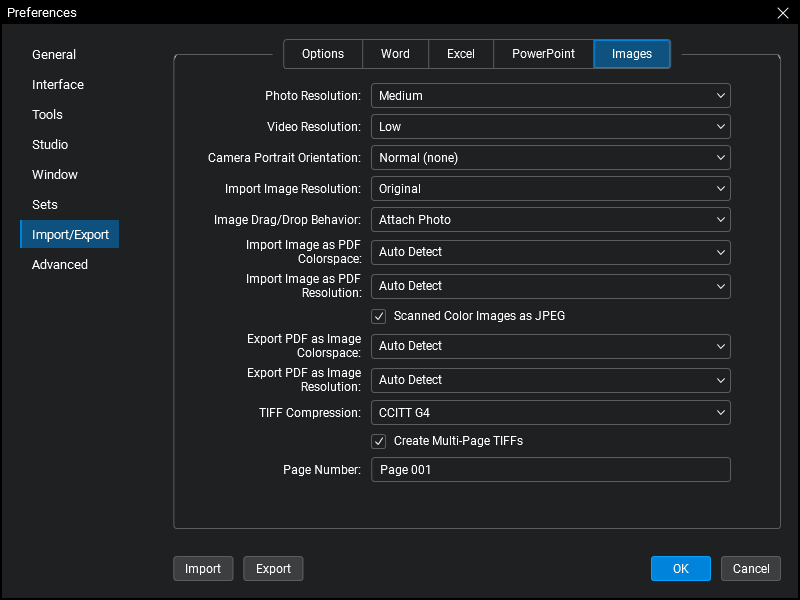The width and height of the screenshot is (800, 600).
Task: Select the Options tab
Action: [x=323, y=54]
